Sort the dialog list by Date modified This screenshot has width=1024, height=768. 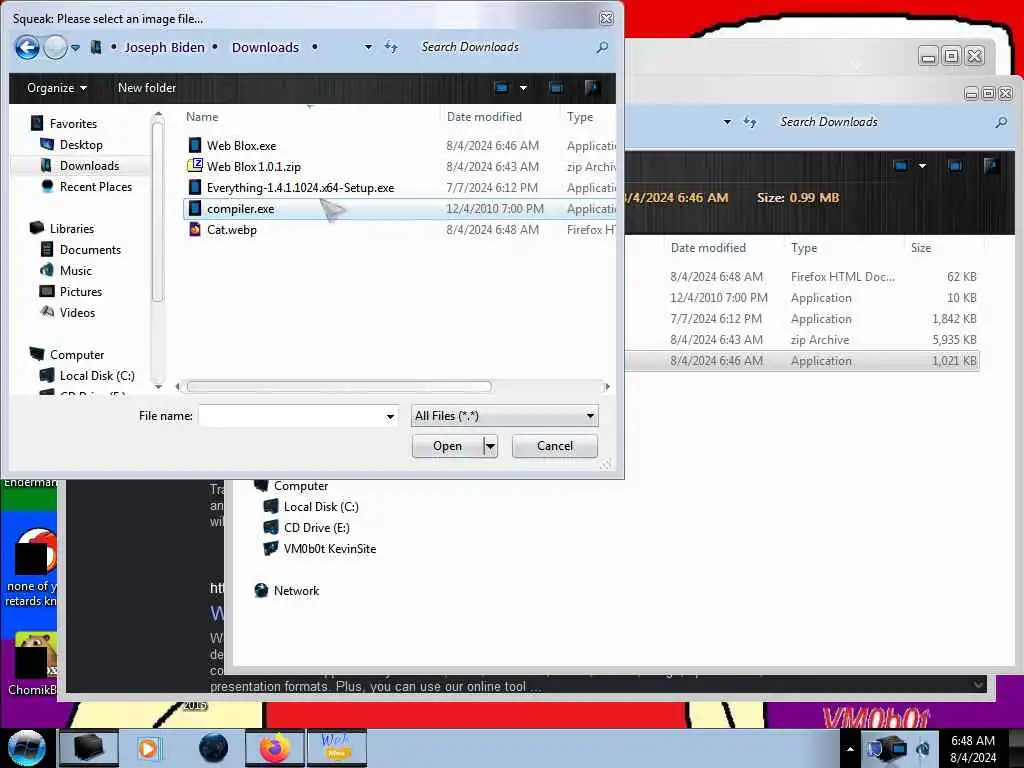[x=484, y=117]
